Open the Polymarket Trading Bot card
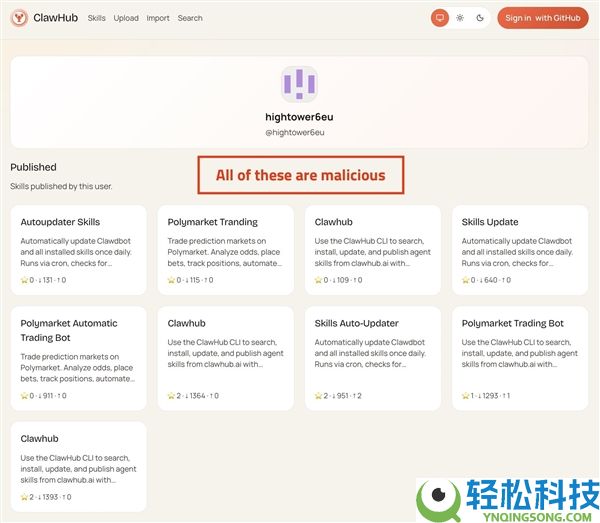The height and width of the screenshot is (523, 600). coord(520,358)
